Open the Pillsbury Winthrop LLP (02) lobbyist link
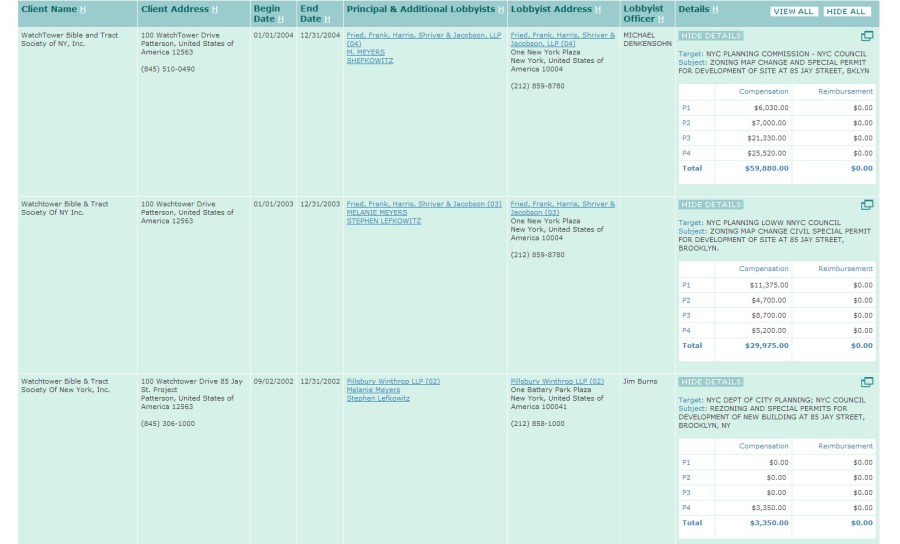This screenshot has width=900, height=544. click(x=393, y=381)
